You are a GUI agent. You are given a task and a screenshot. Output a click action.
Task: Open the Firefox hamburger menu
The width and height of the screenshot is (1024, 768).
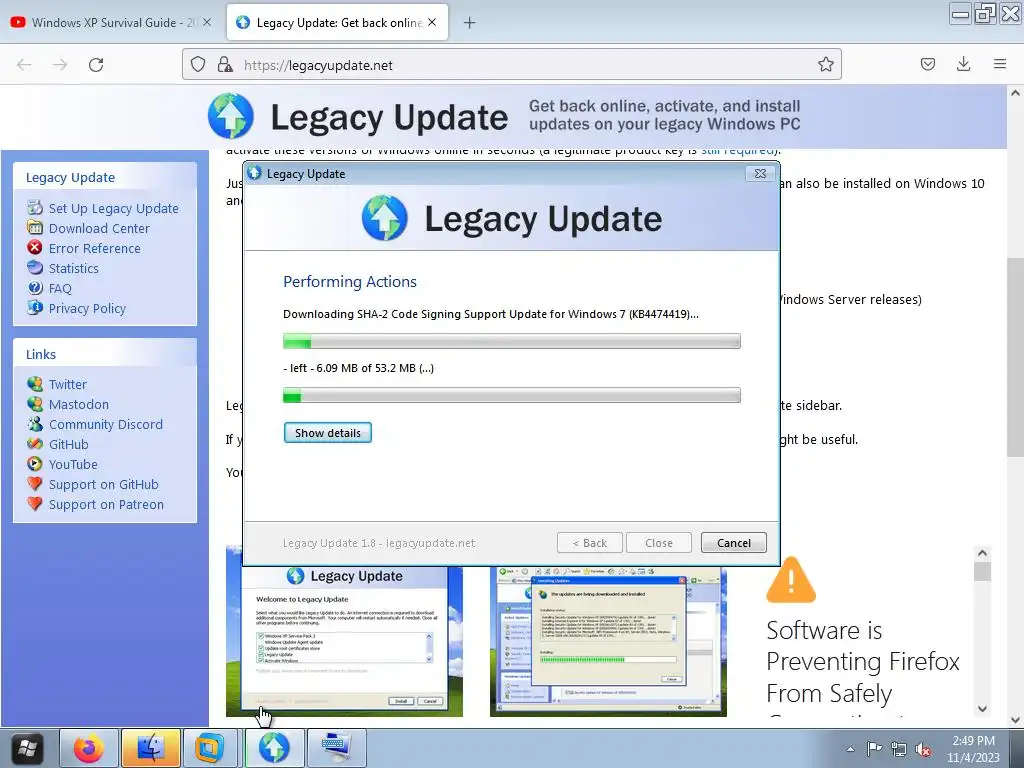999,64
